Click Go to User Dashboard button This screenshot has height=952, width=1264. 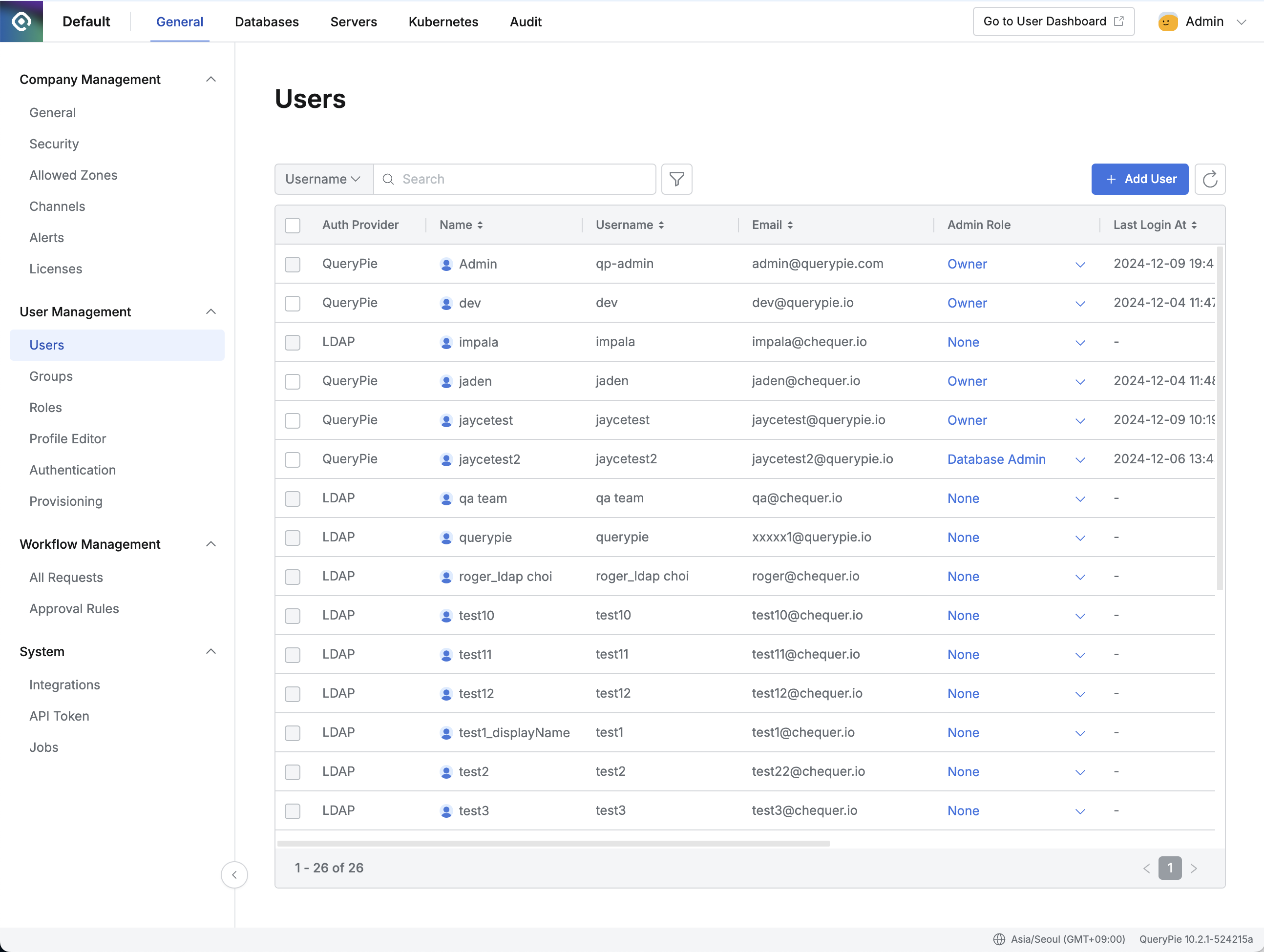pyautogui.click(x=1053, y=22)
